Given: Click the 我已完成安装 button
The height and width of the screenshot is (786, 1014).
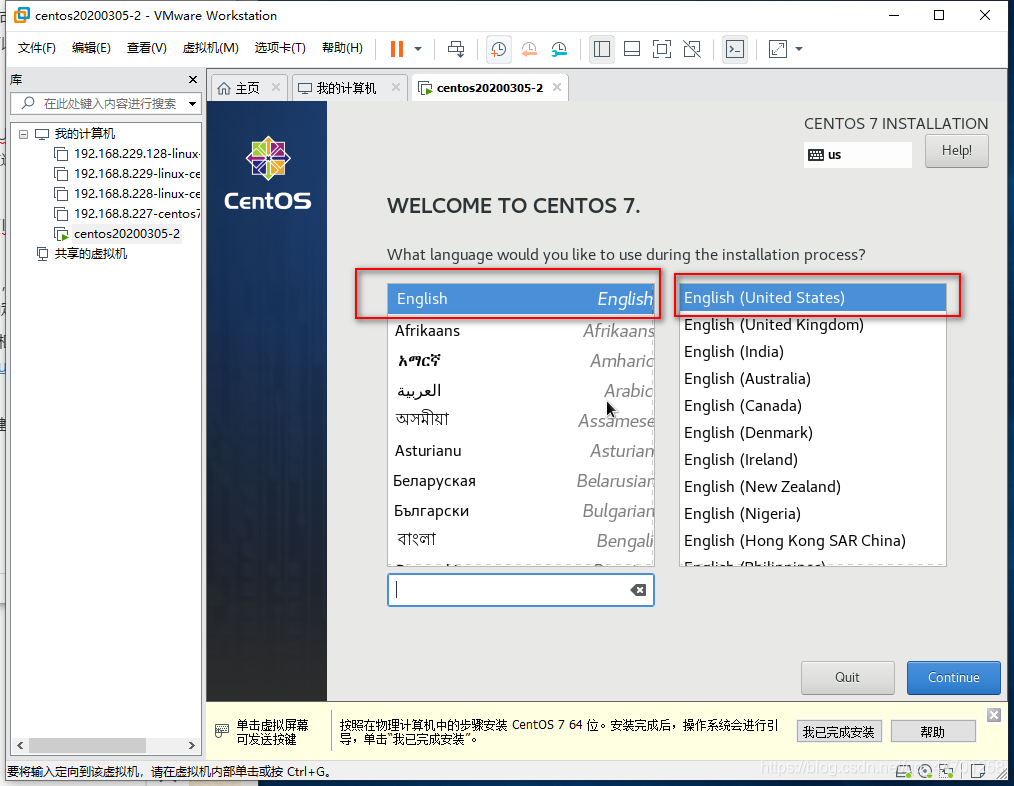Looking at the screenshot, I should [x=838, y=732].
